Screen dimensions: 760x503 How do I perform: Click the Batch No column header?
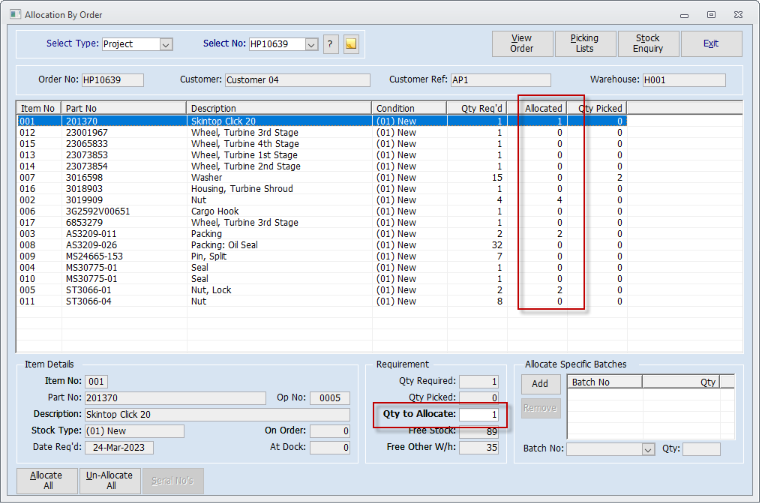[604, 382]
